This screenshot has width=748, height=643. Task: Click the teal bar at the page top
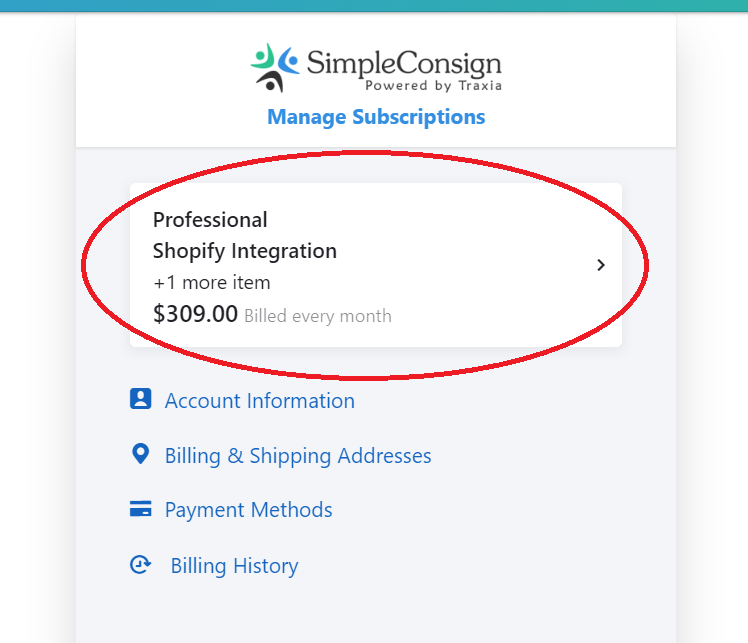[x=374, y=6]
